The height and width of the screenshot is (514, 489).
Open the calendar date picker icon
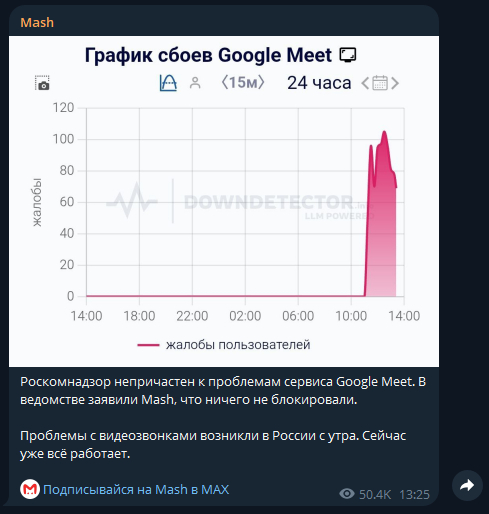tap(380, 83)
